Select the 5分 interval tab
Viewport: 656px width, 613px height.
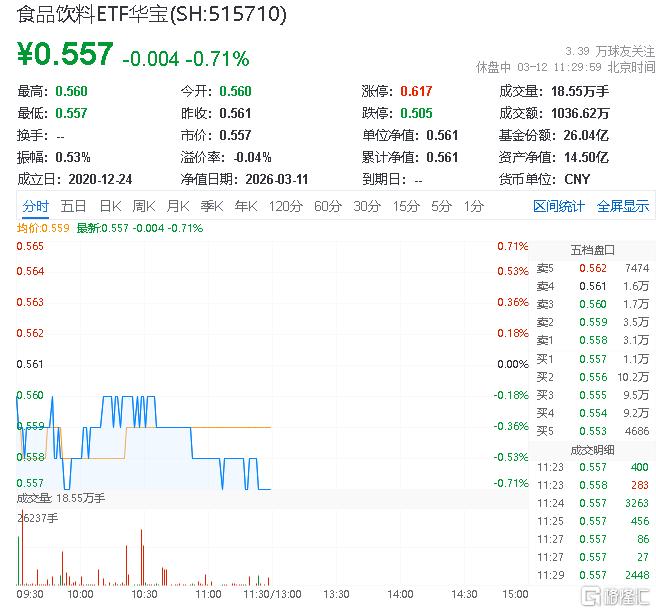[x=441, y=206]
